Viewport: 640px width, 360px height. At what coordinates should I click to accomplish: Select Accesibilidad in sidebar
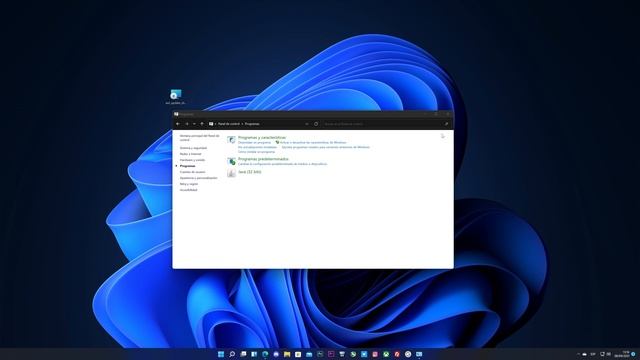[x=188, y=190]
